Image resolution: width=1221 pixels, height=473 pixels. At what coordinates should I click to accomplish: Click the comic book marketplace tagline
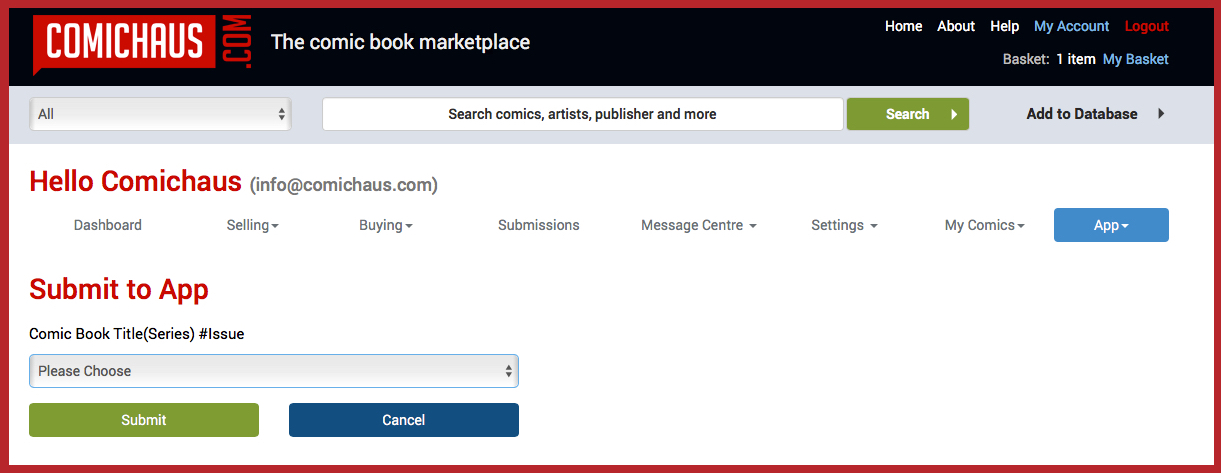click(x=400, y=42)
